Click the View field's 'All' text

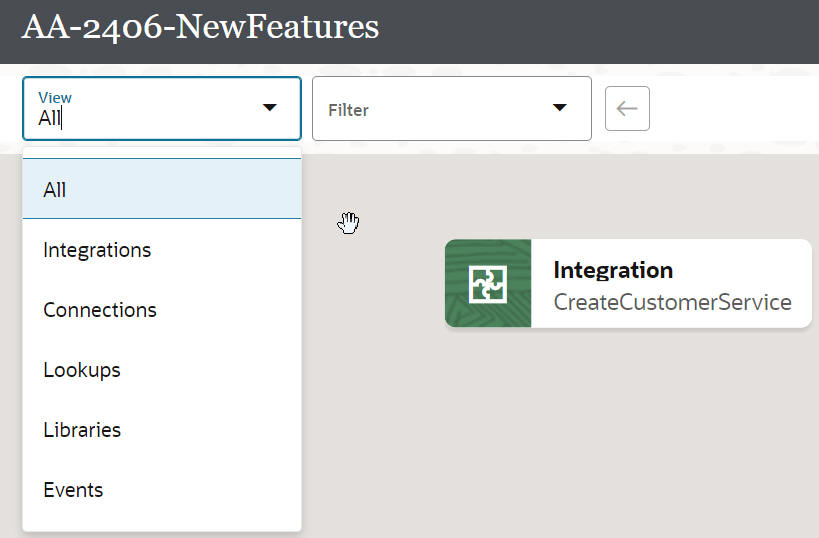pyautogui.click(x=49, y=118)
